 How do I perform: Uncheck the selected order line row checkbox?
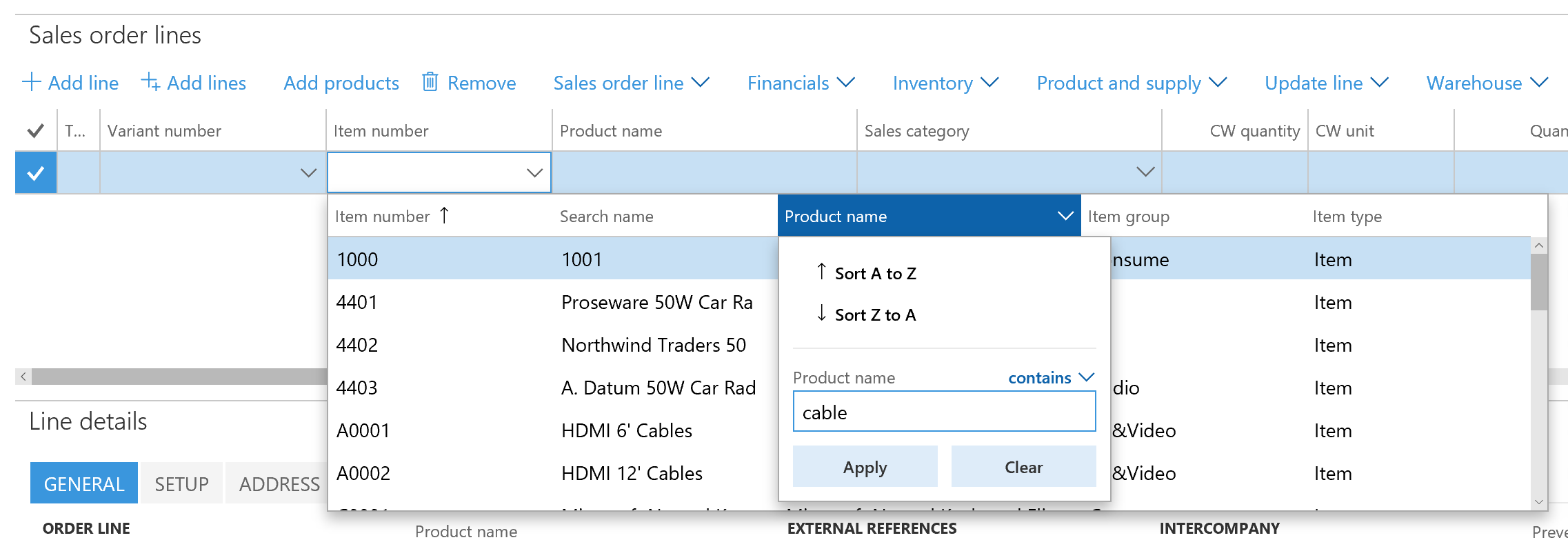tap(36, 173)
